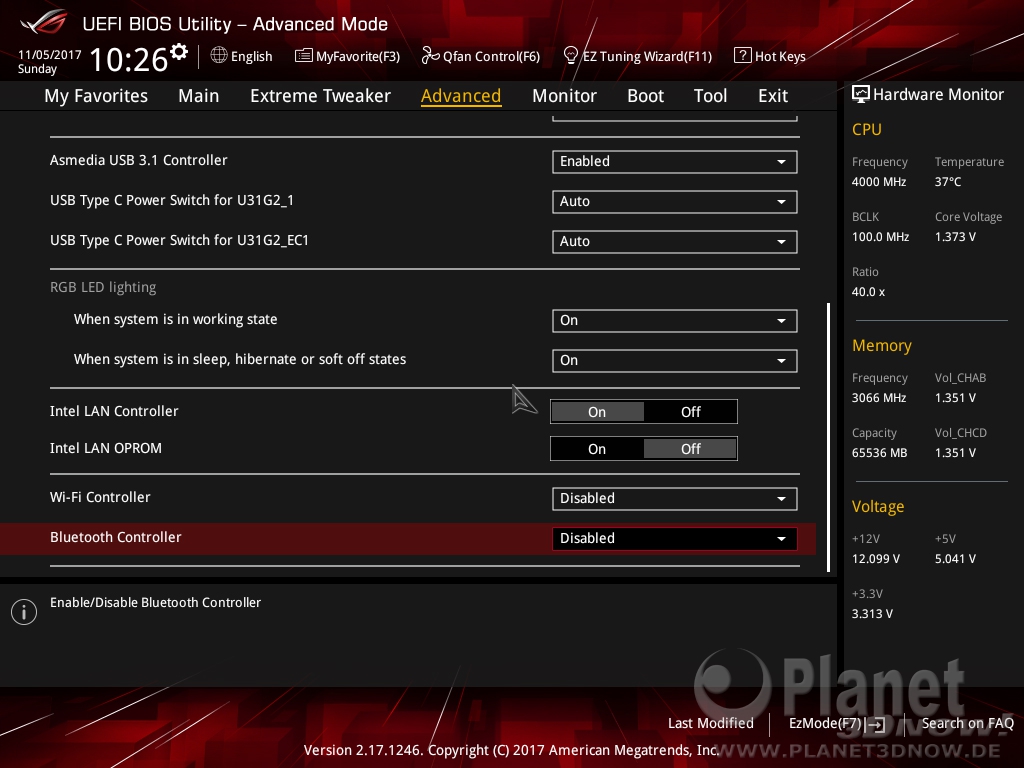Click the EzMode exit arrow icon
Viewport: 1024px width, 768px height.
click(x=877, y=724)
